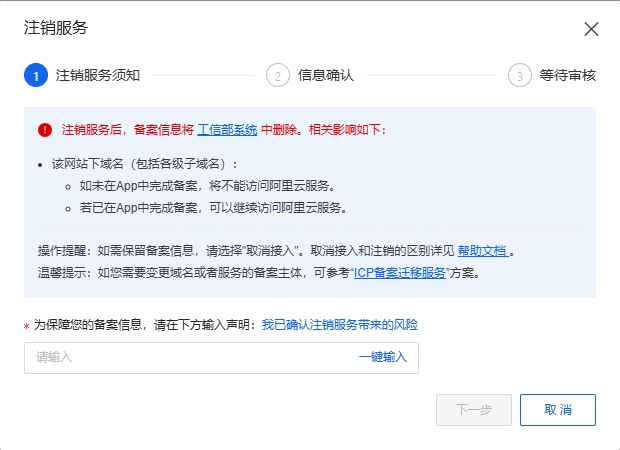Select the 信息确认 step label
The height and width of the screenshot is (450, 620).
326,75
